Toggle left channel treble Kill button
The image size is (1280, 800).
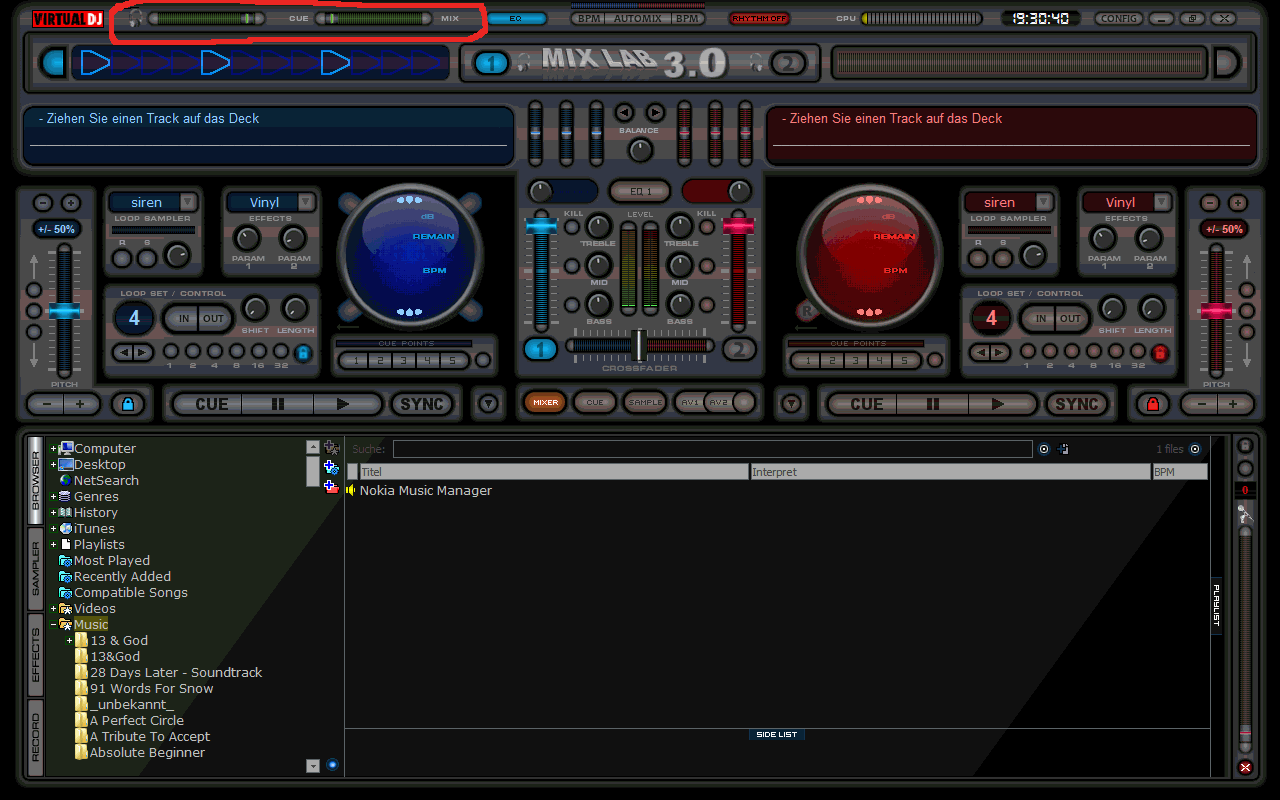(572, 227)
